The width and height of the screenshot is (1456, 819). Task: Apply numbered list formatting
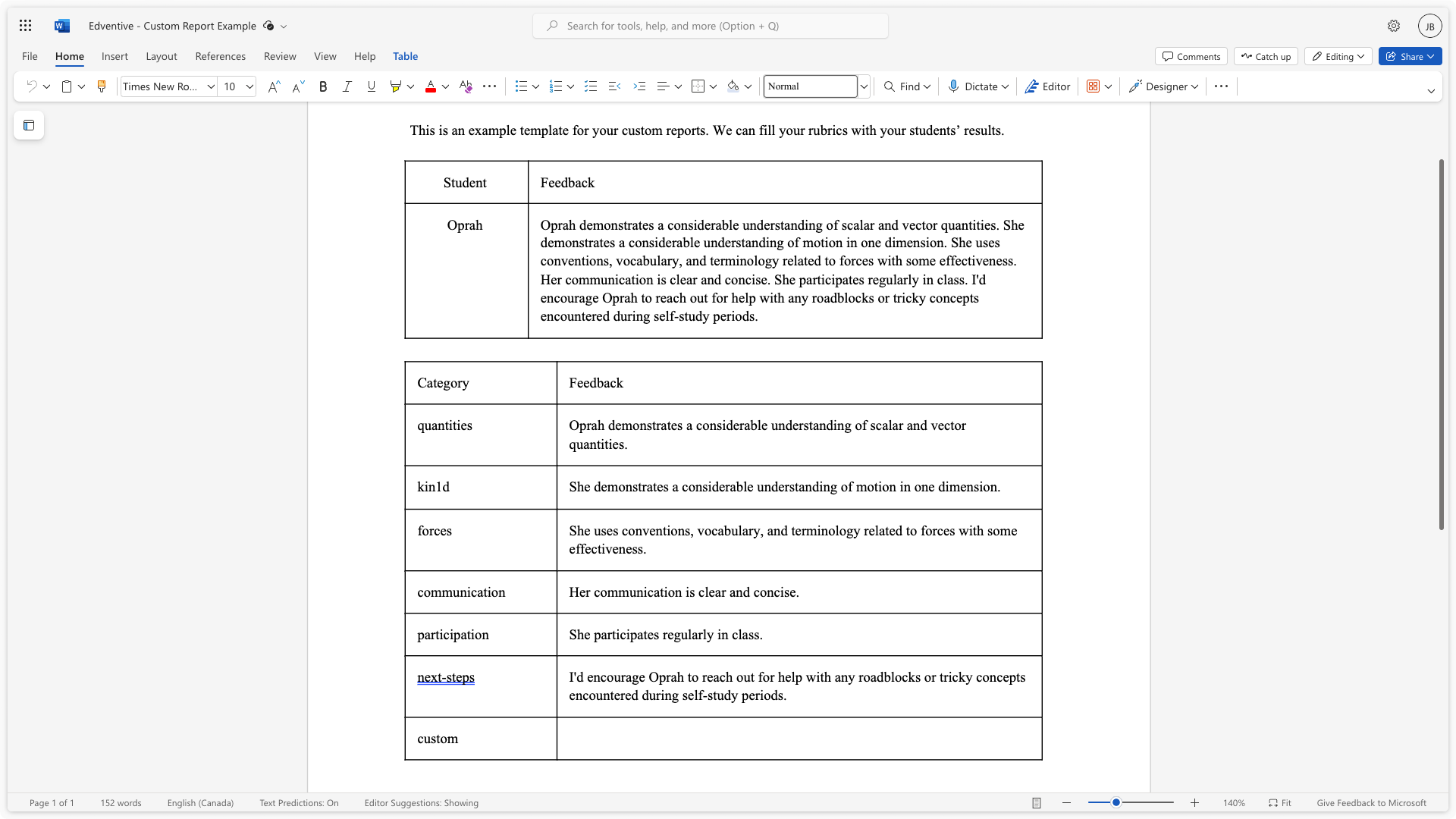click(556, 86)
